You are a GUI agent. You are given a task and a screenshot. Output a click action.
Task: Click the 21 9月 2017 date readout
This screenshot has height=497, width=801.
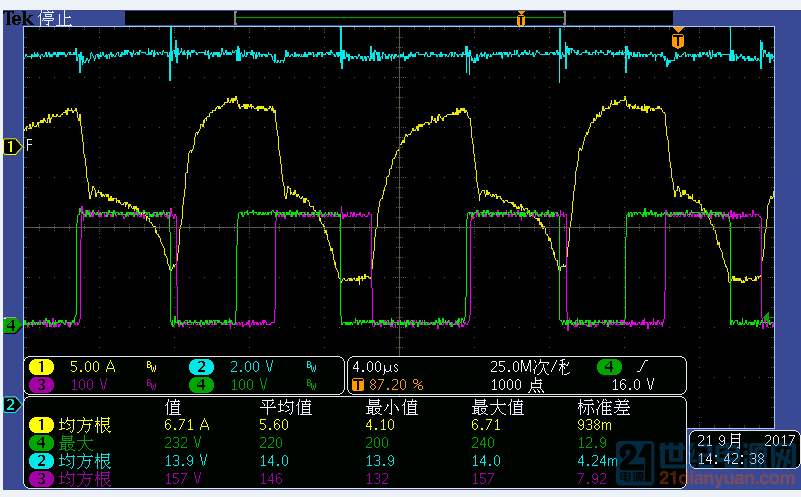coord(746,440)
